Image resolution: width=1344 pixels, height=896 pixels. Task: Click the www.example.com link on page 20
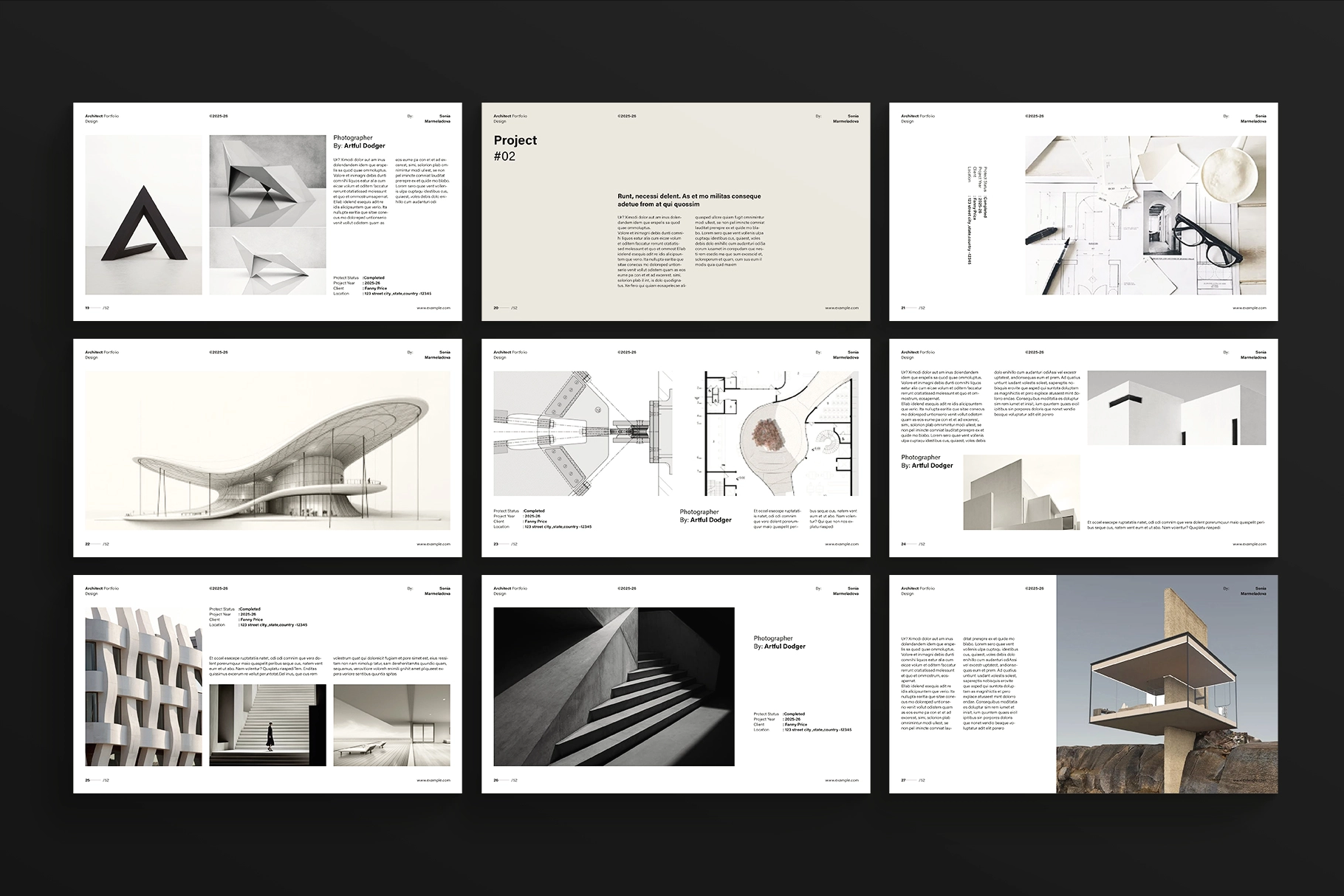coord(842,309)
